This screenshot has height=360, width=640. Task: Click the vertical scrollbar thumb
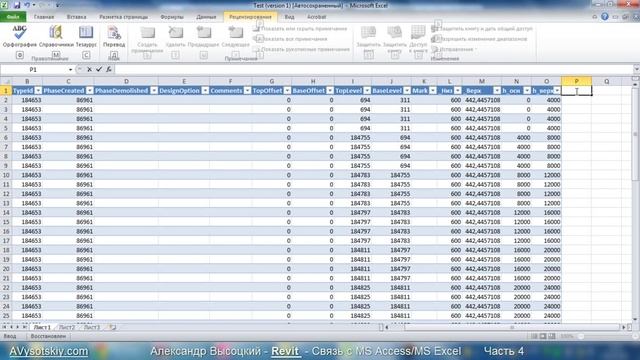(x=635, y=133)
